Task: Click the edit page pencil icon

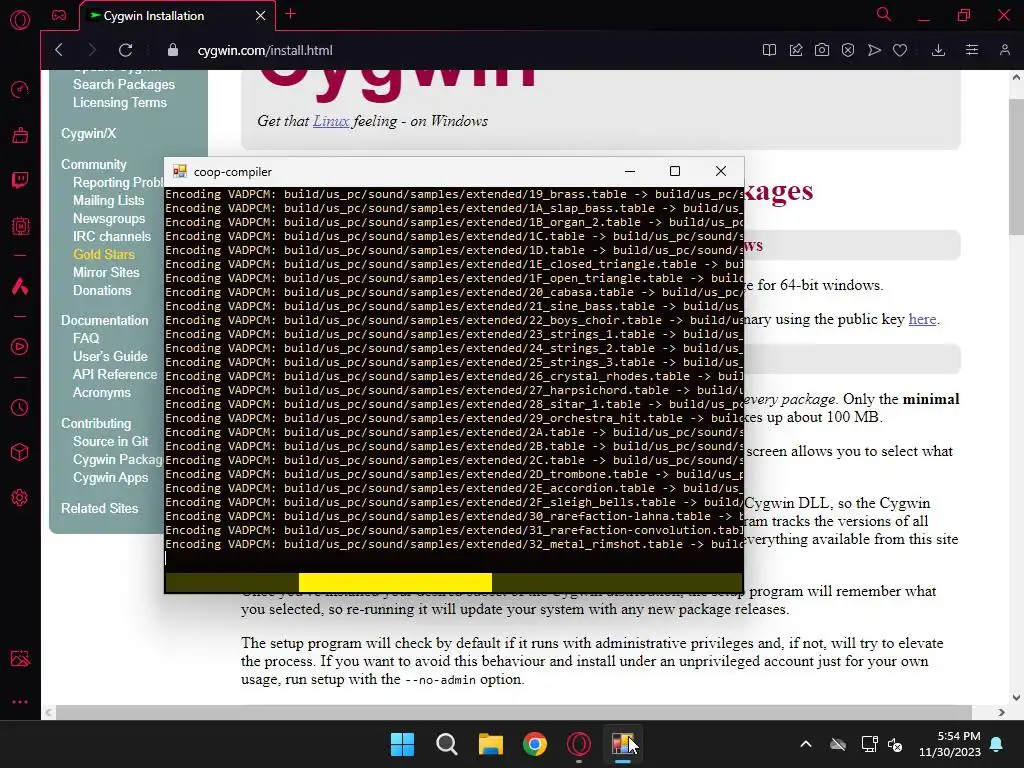Action: (795, 50)
